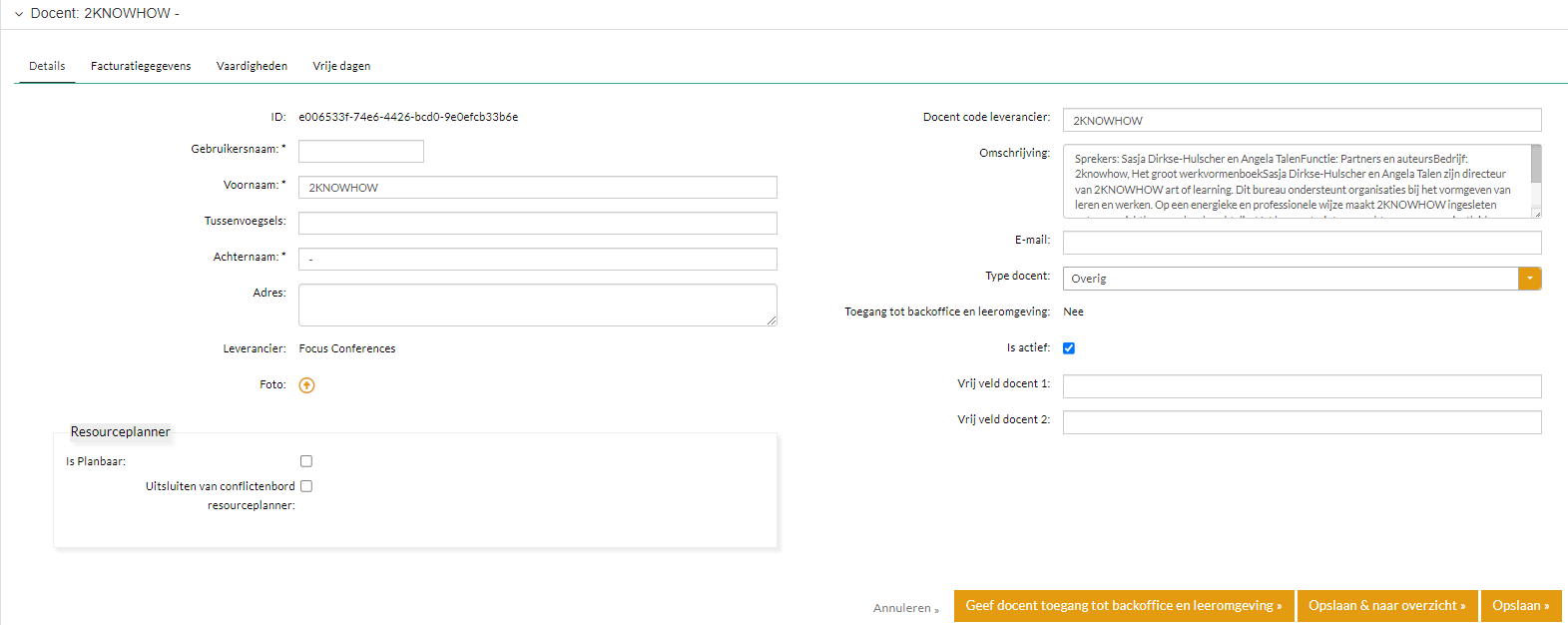The height and width of the screenshot is (625, 1568).
Task: Click into the E-mail field
Action: click(x=1302, y=243)
